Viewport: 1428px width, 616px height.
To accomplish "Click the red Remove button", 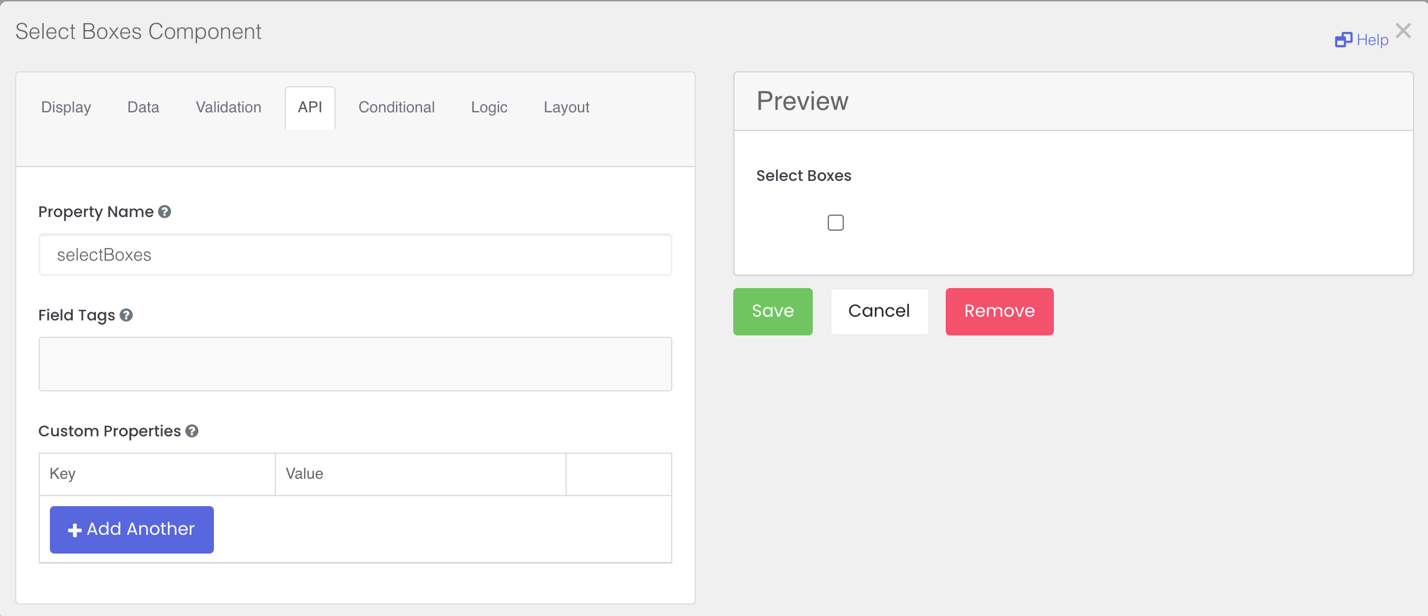I will [999, 311].
